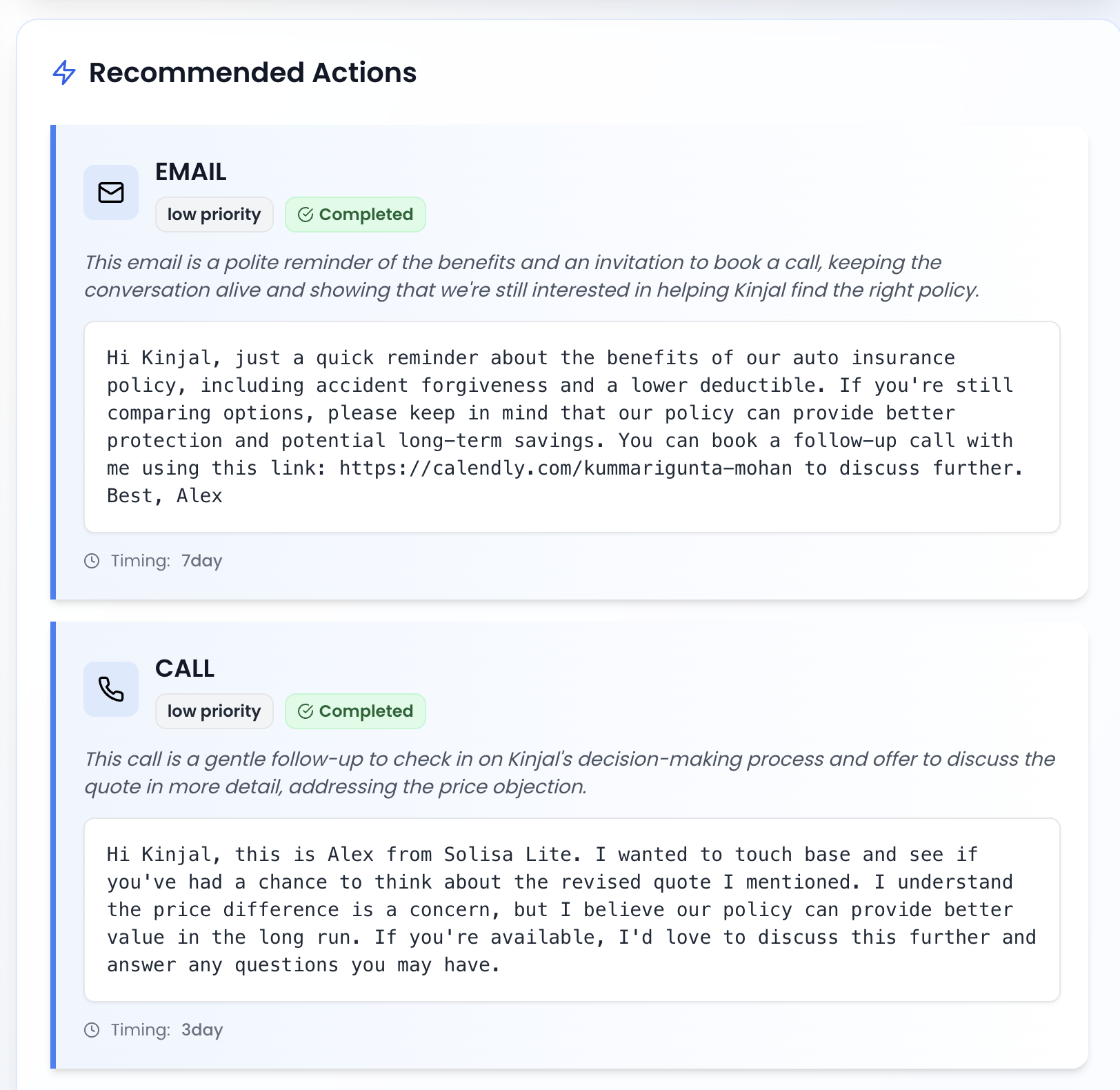Screen dimensions: 1120x1090
Task: Click the email reminder description in italics
Action: tap(531, 276)
